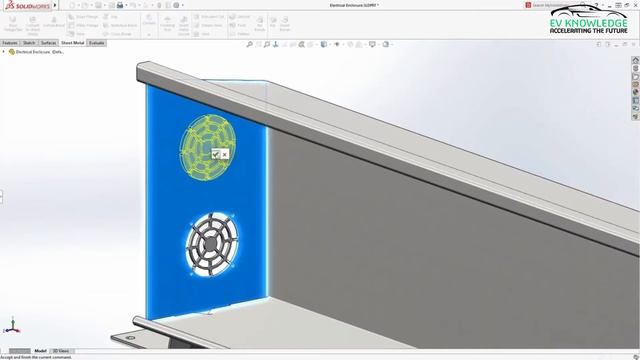Switch to Features tab
Image resolution: width=640 pixels, height=360 pixels.
coord(10,43)
